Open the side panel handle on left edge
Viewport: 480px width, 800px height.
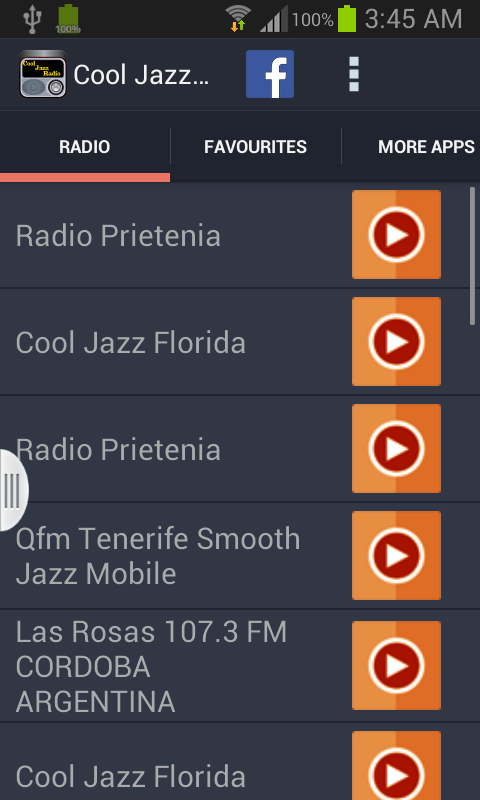pos(13,490)
